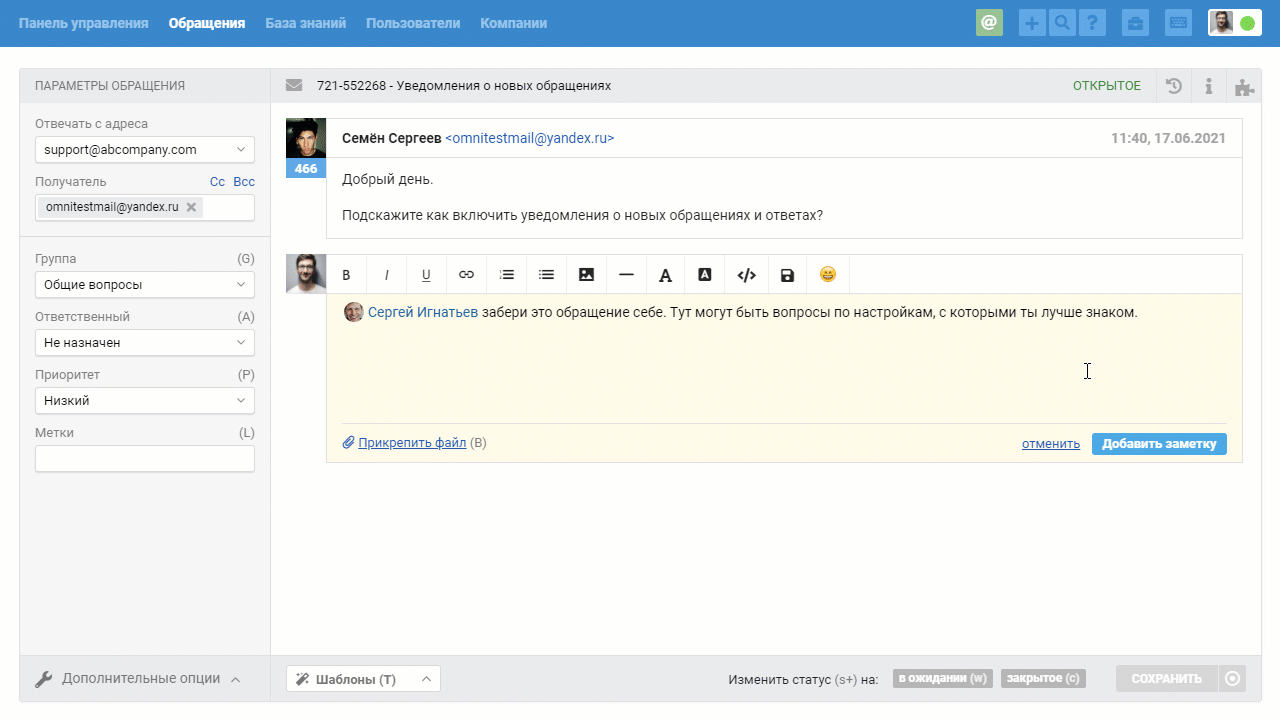Add a Bcc recipient

[244, 182]
